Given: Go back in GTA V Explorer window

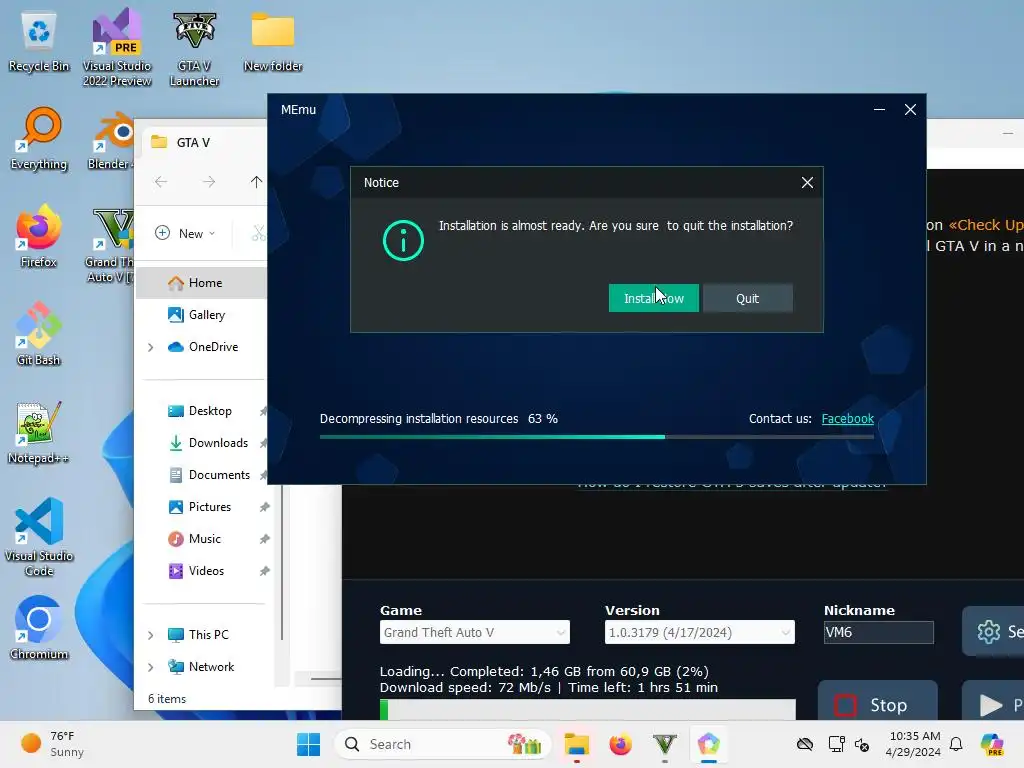Looking at the screenshot, I should click(161, 182).
